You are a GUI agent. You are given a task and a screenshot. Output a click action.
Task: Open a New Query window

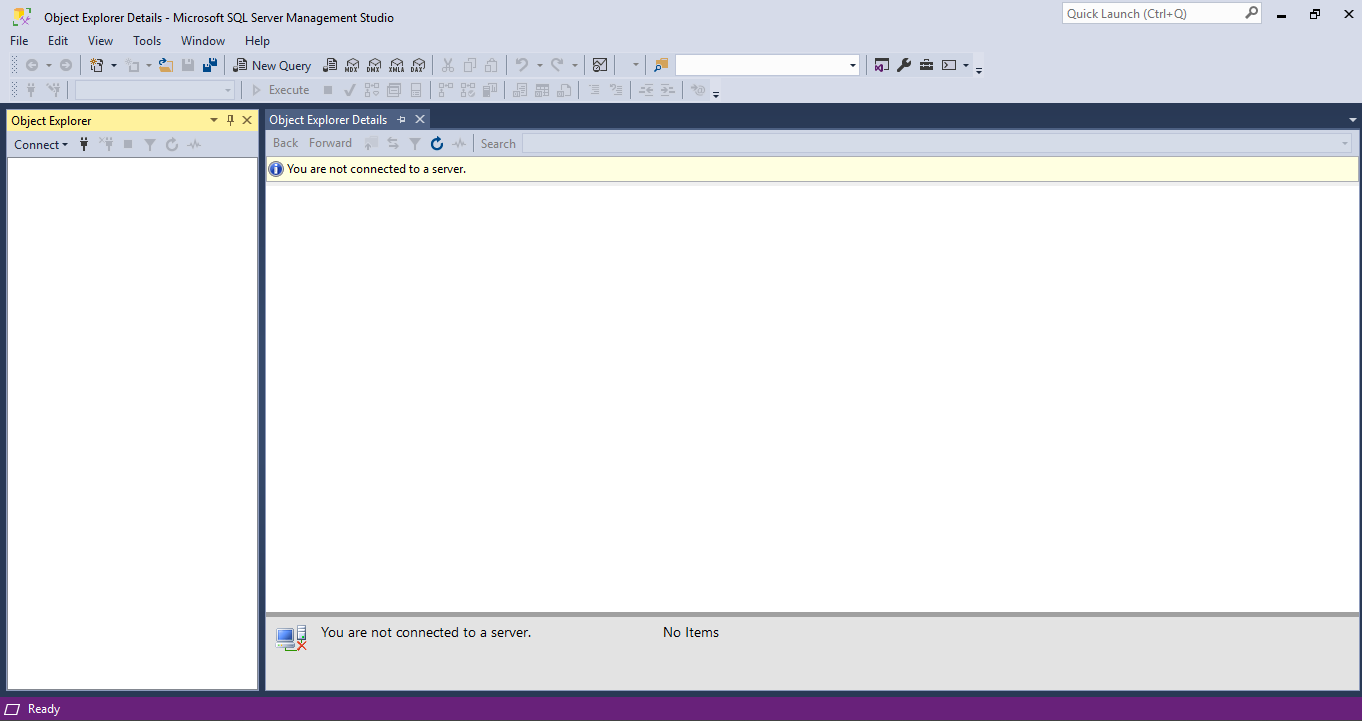point(272,65)
